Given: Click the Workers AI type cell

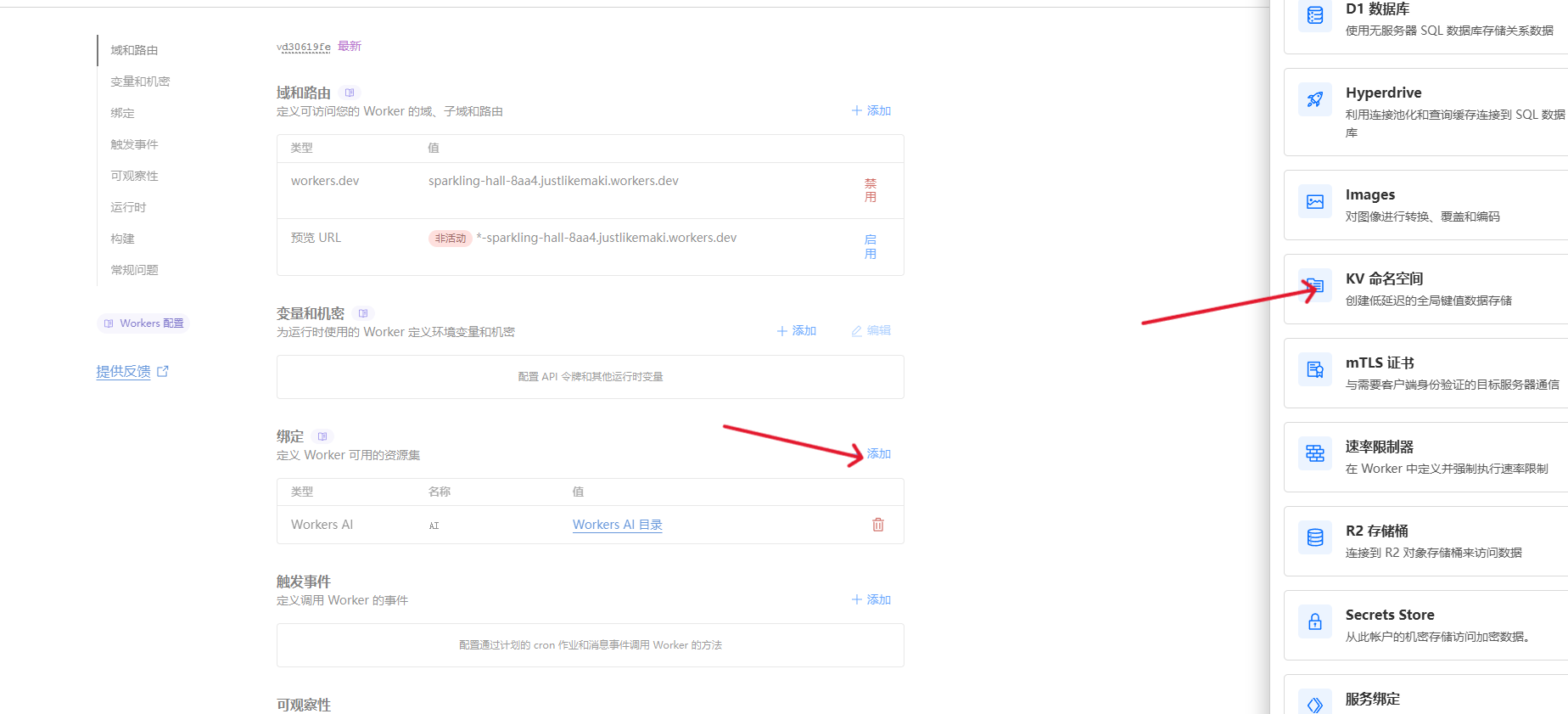Looking at the screenshot, I should click(x=322, y=525).
